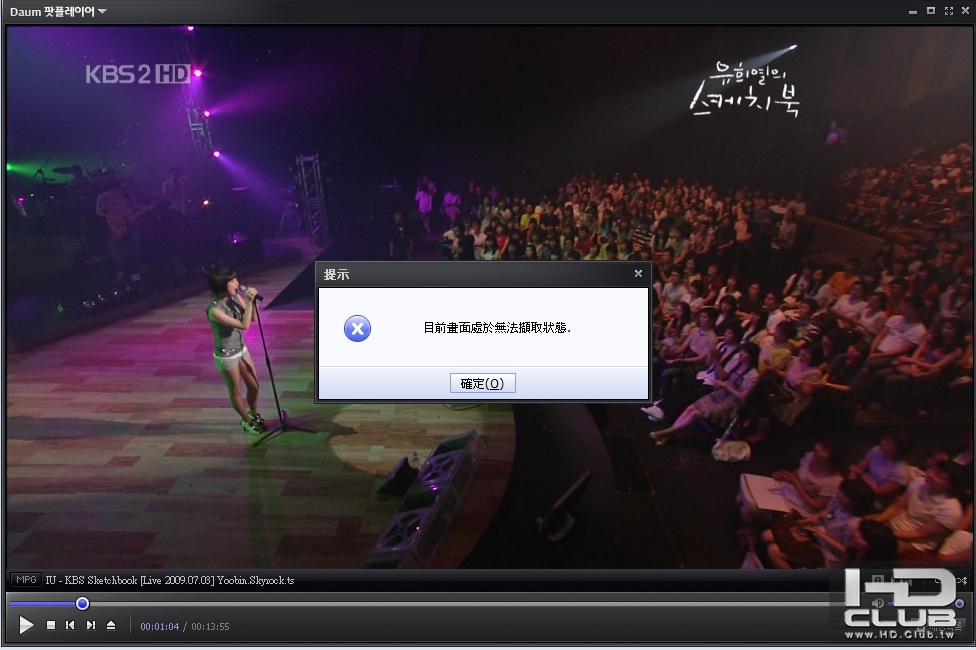Screen dimensions: 976x650
Task: Minimize the player window
Action: (913, 11)
